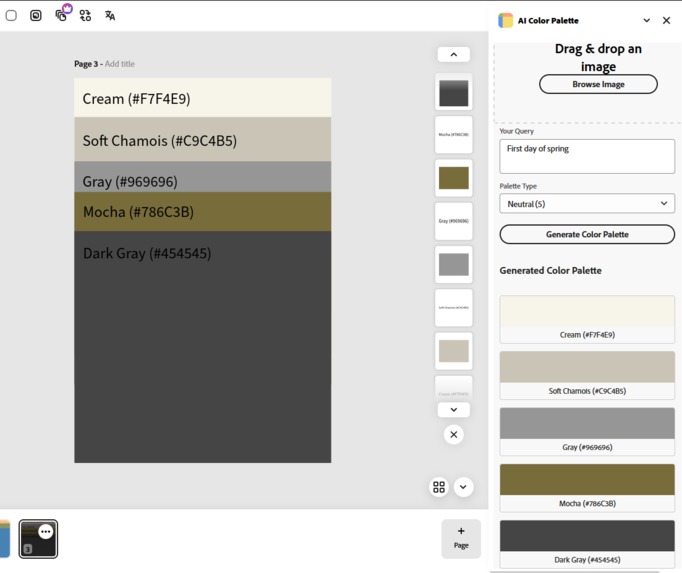This screenshot has height=573, width=682.
Task: Select the previous page thumbnail in filmstrip
Action: [x=4, y=539]
